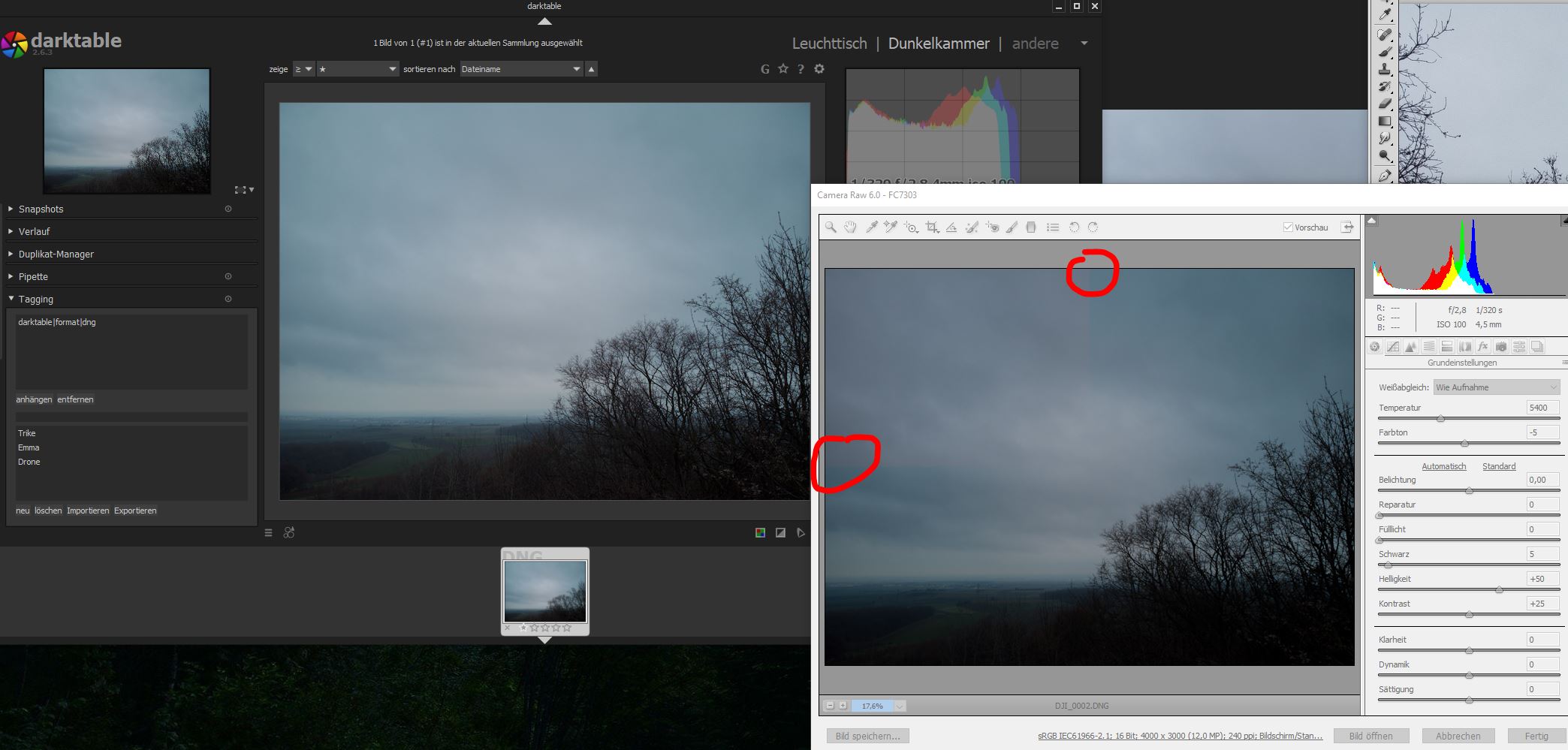Toggle darktable star overlays icon

point(783,68)
